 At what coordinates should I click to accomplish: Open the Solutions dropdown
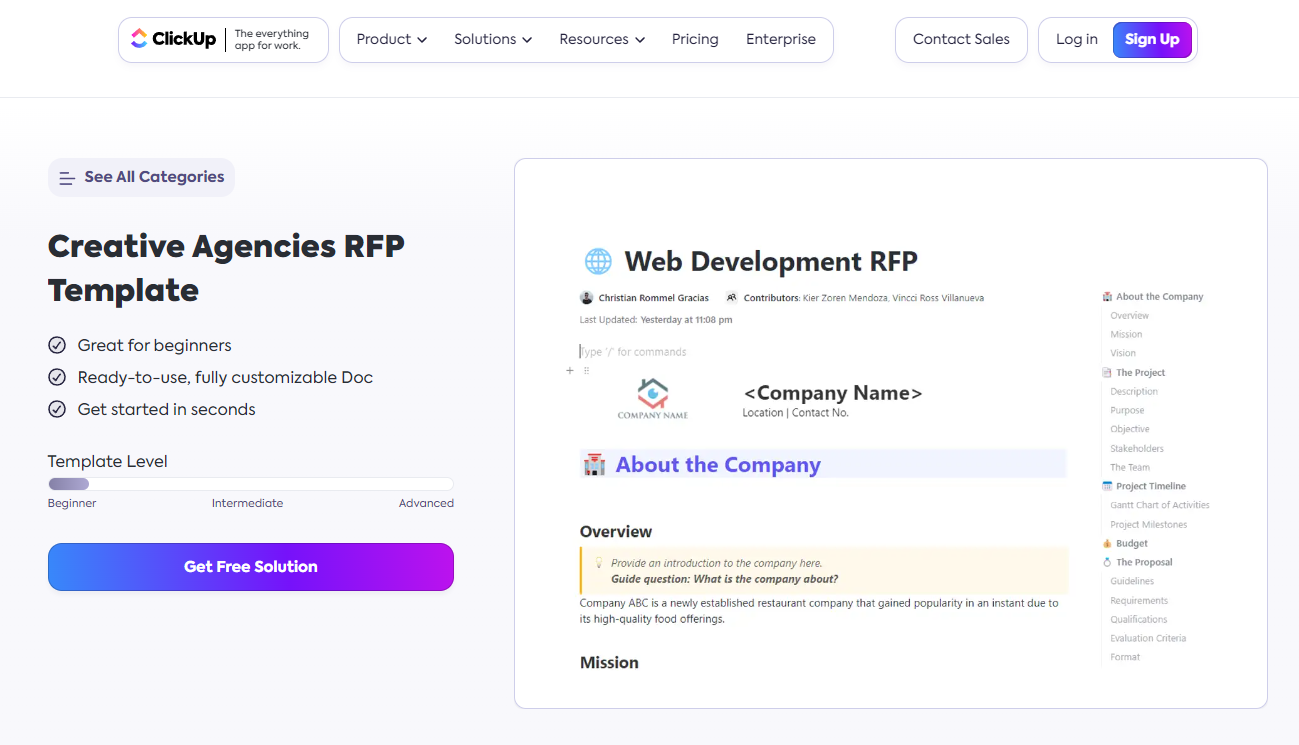[492, 39]
